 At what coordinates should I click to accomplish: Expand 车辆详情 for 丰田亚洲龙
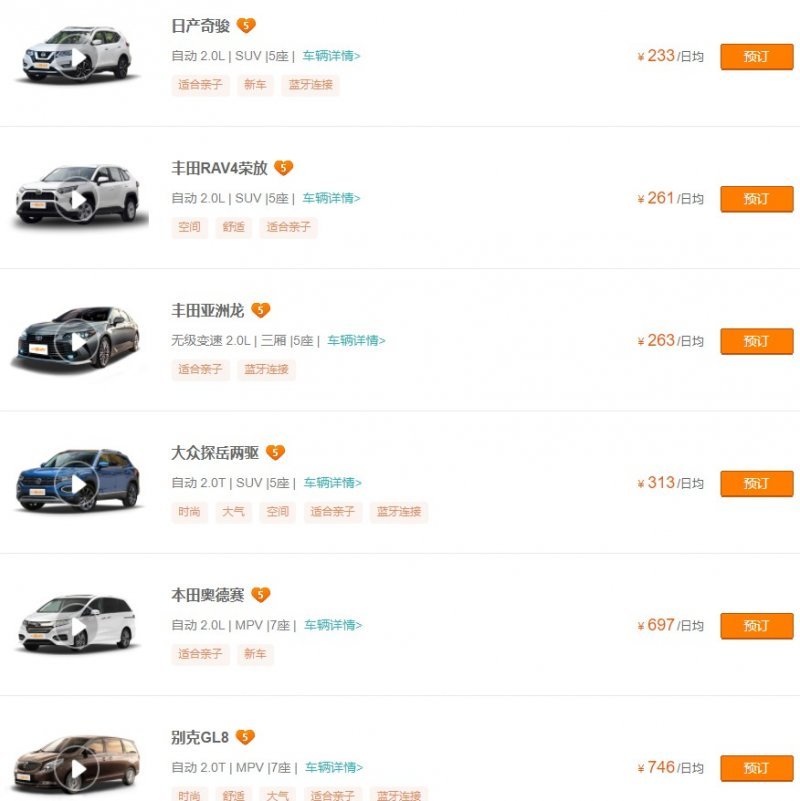tap(356, 340)
